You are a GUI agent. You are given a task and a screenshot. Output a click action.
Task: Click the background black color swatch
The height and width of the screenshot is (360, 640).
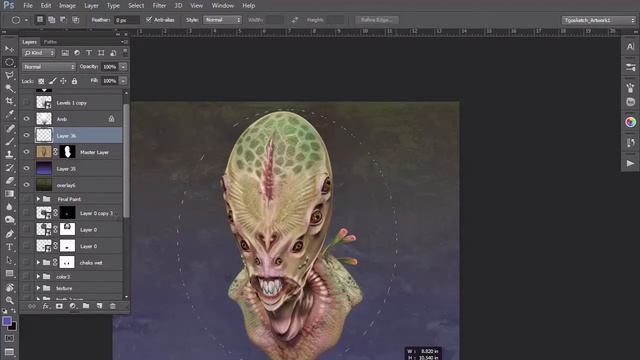(x=13, y=327)
